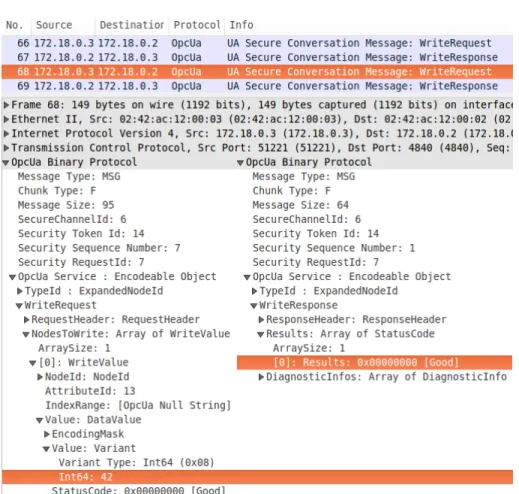This screenshot has height=494, width=519.
Task: Select packet 66 WriteRequest row
Action: pyautogui.click(x=257, y=43)
